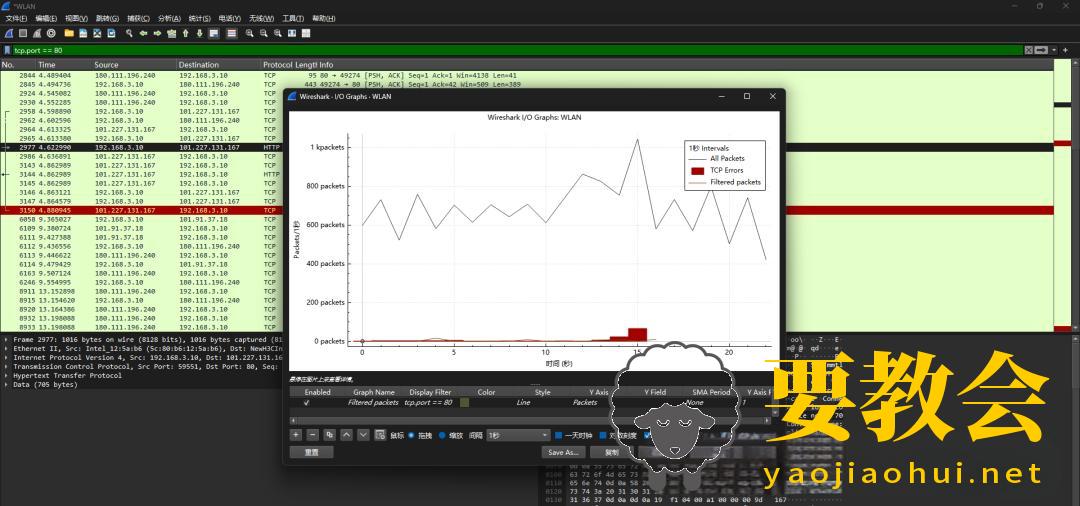Viewport: 1080px width, 506px height.
Task: Click the Save As... button
Action: 563,452
